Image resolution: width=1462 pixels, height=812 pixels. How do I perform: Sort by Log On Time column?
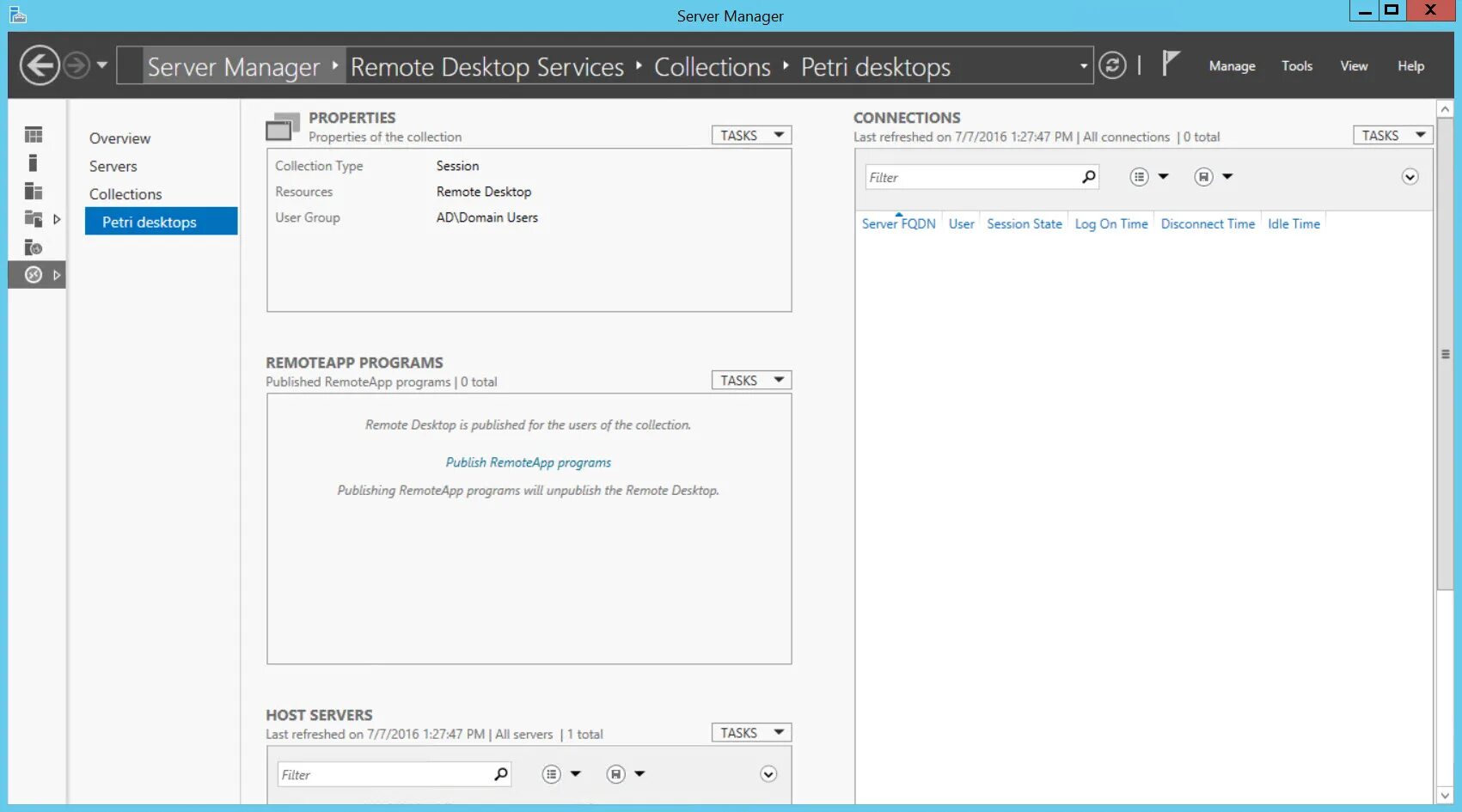[1110, 223]
